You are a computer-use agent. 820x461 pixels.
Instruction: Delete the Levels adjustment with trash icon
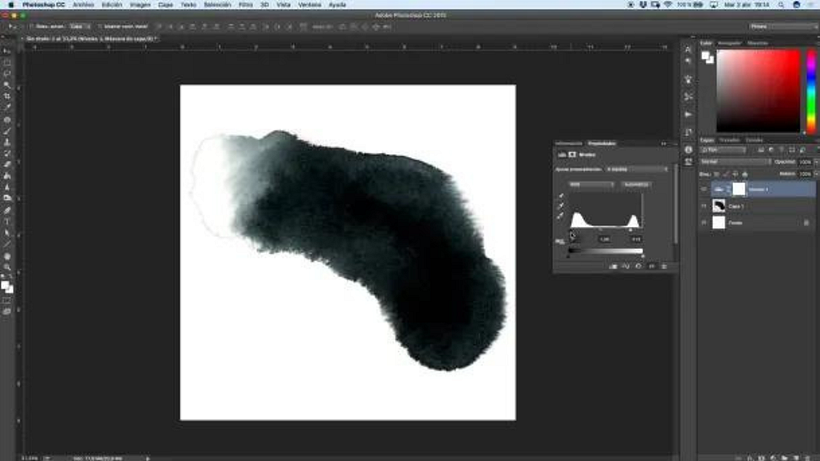pos(664,267)
